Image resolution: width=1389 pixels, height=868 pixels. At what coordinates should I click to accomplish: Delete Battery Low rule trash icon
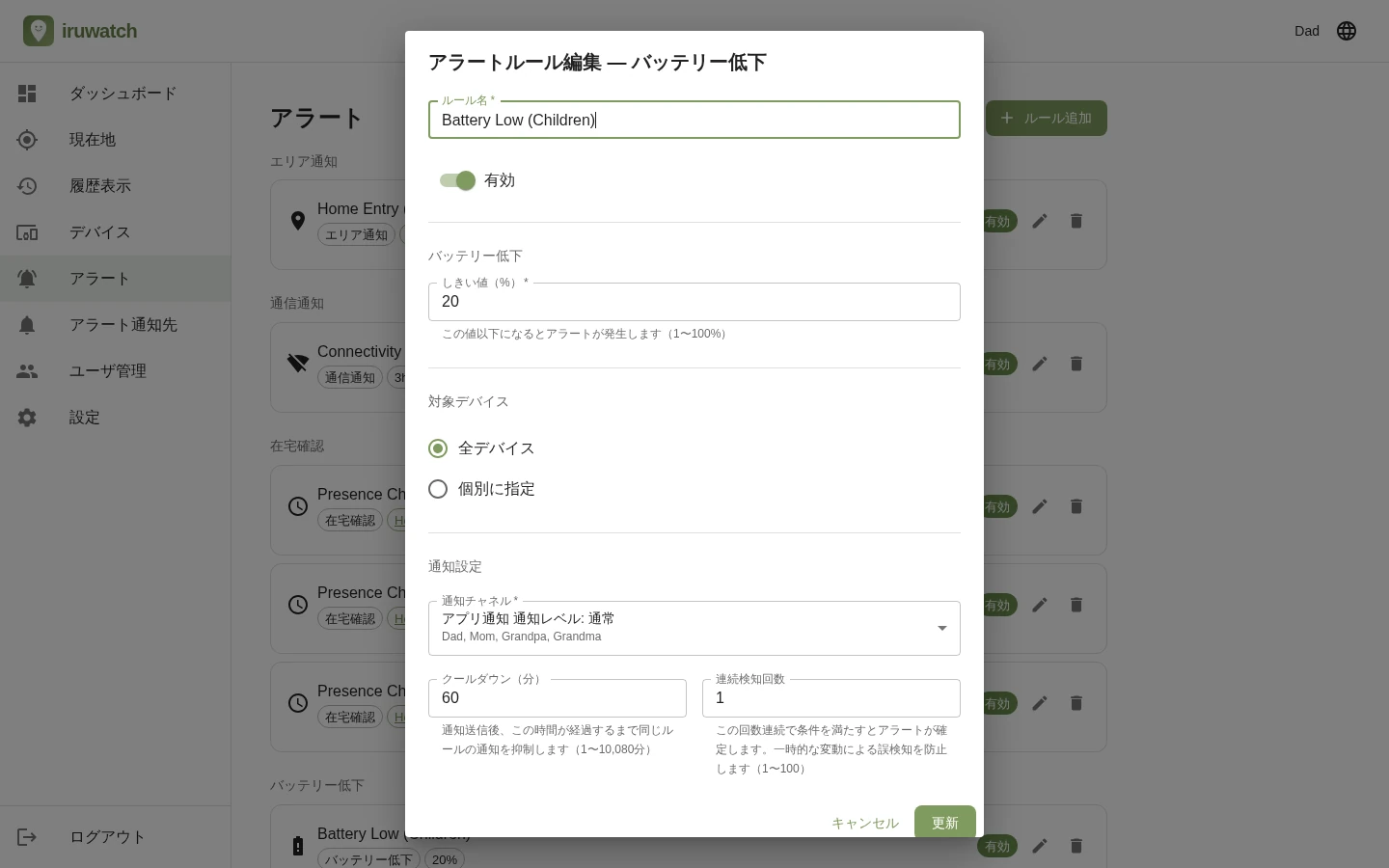point(1076,846)
